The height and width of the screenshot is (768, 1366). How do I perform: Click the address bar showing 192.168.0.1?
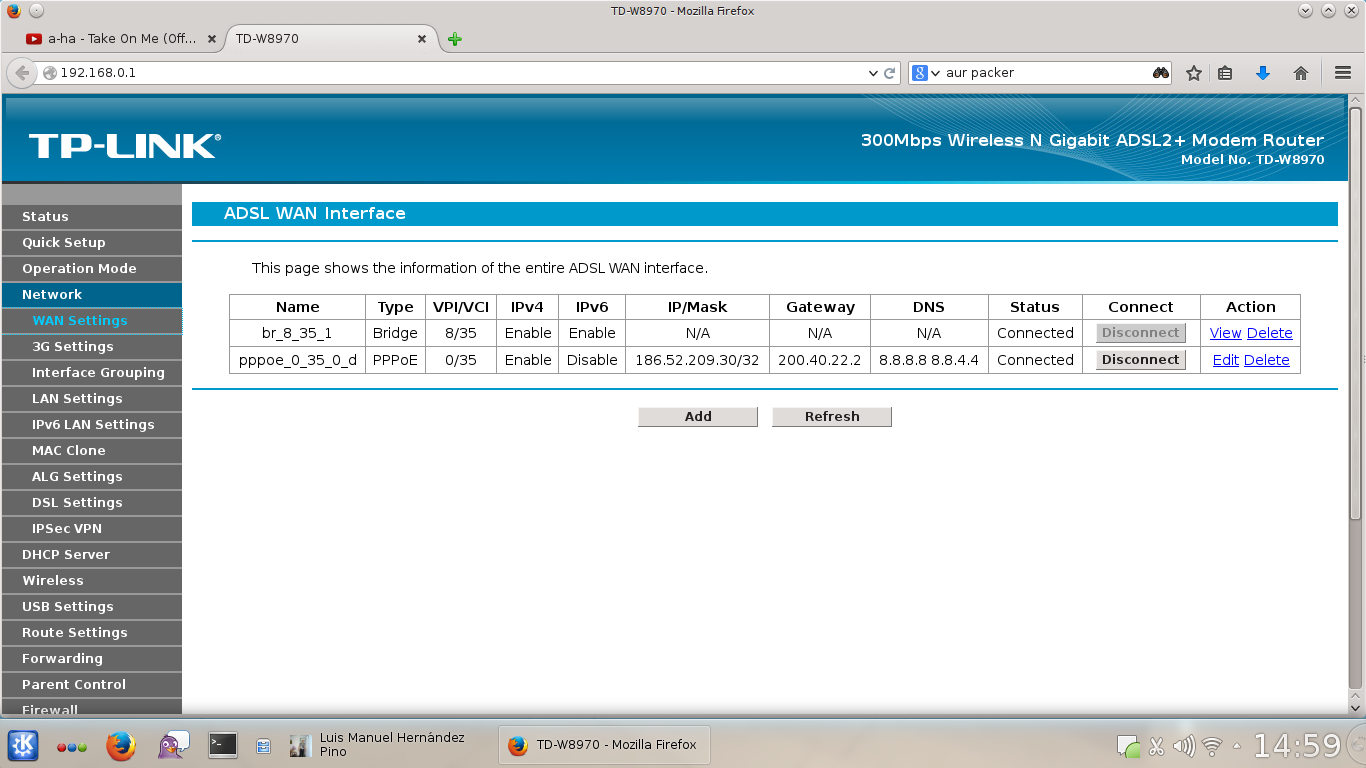pyautogui.click(x=460, y=73)
